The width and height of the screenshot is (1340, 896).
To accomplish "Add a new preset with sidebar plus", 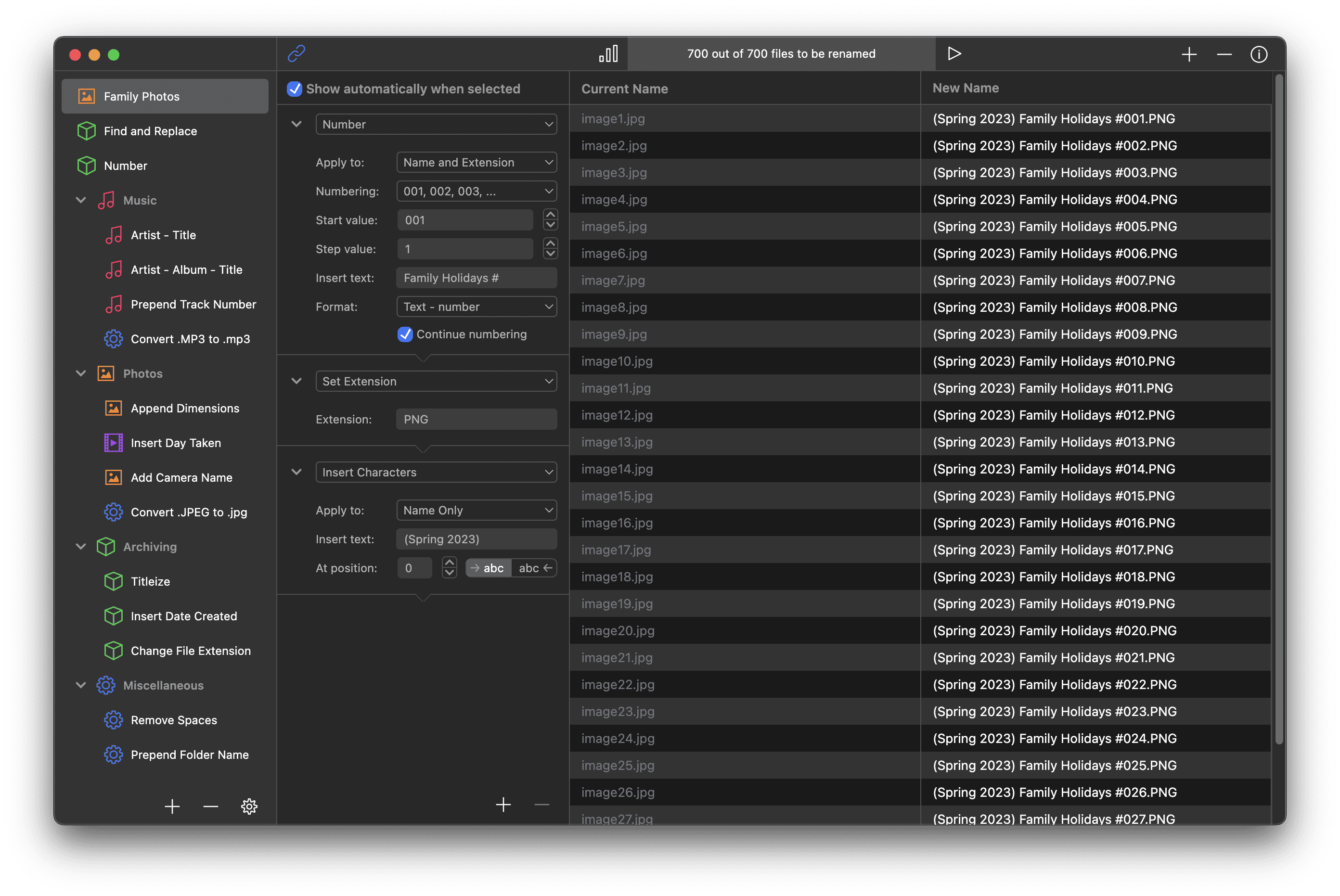I will tap(172, 806).
